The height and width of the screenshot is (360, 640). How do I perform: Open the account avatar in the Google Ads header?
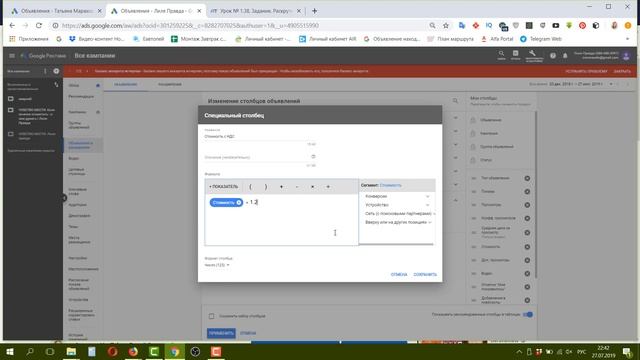(626, 56)
